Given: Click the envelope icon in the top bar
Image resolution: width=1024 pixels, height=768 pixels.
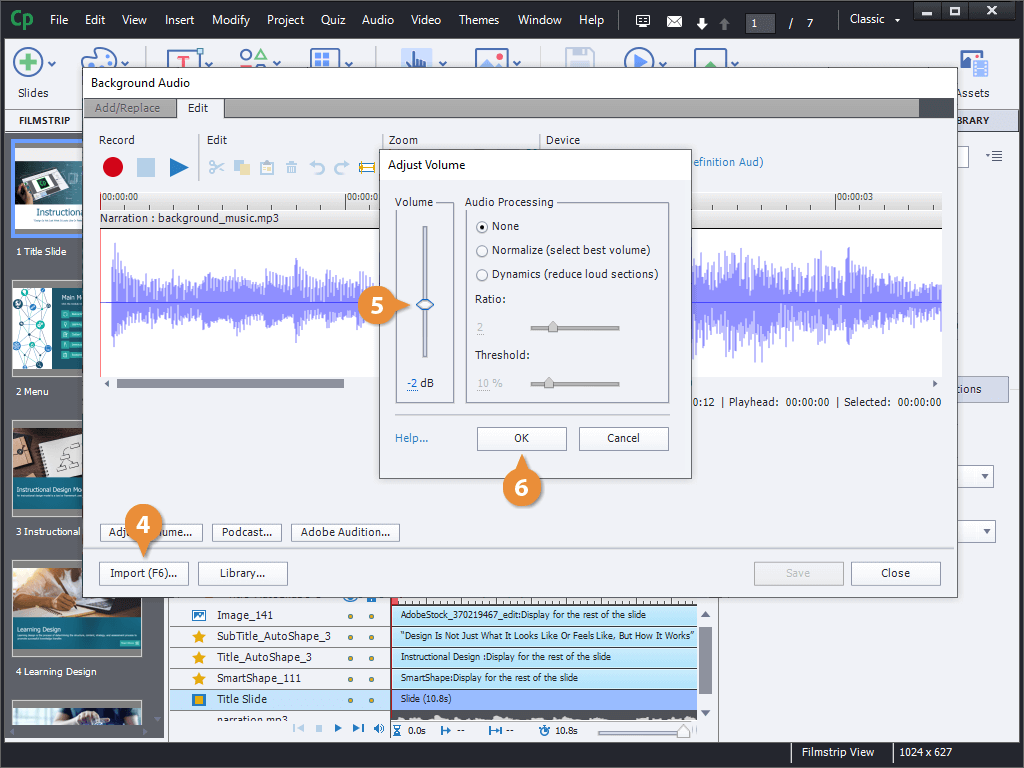Looking at the screenshot, I should click(x=674, y=21).
